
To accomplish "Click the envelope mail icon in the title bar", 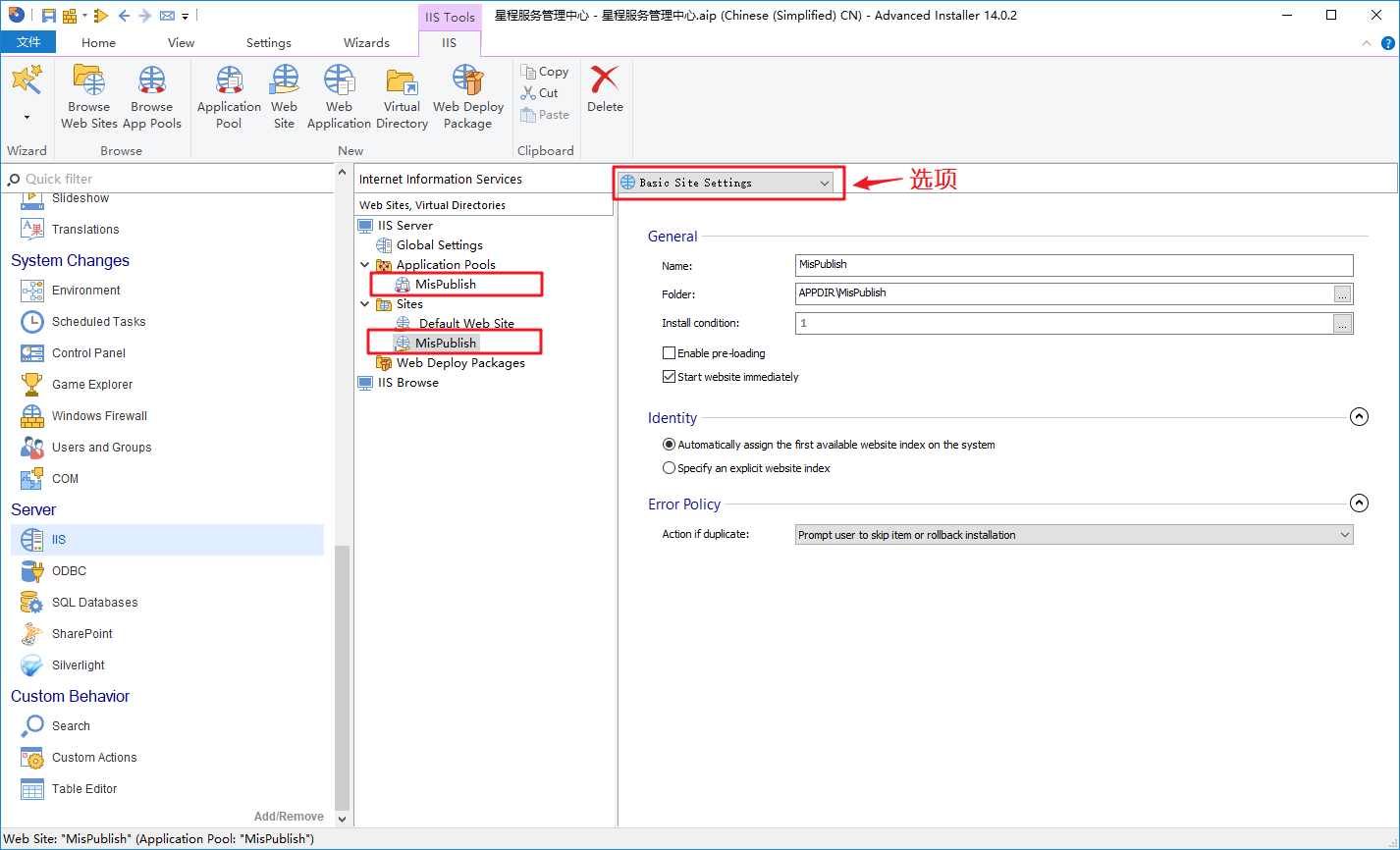I will [167, 15].
